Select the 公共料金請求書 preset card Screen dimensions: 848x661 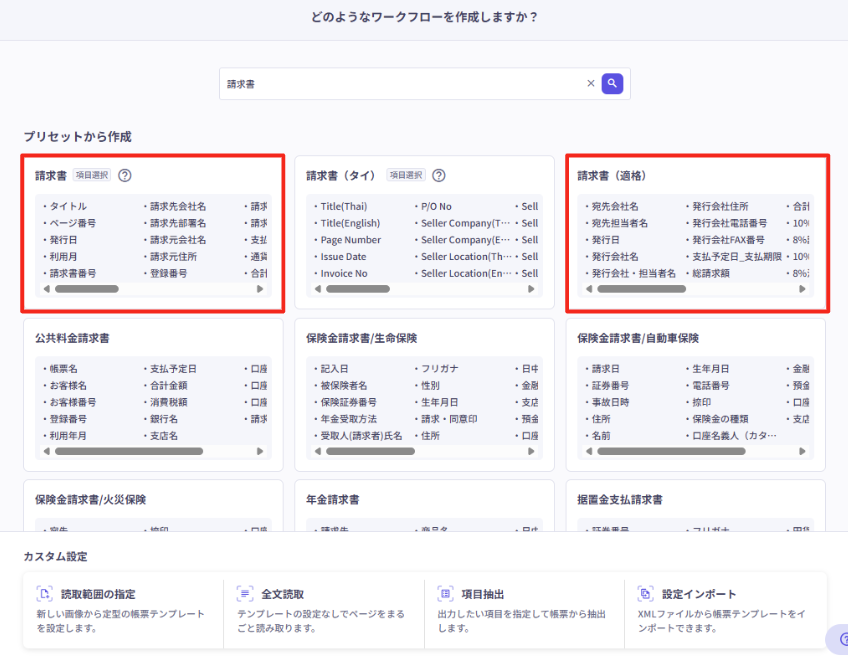pos(153,338)
